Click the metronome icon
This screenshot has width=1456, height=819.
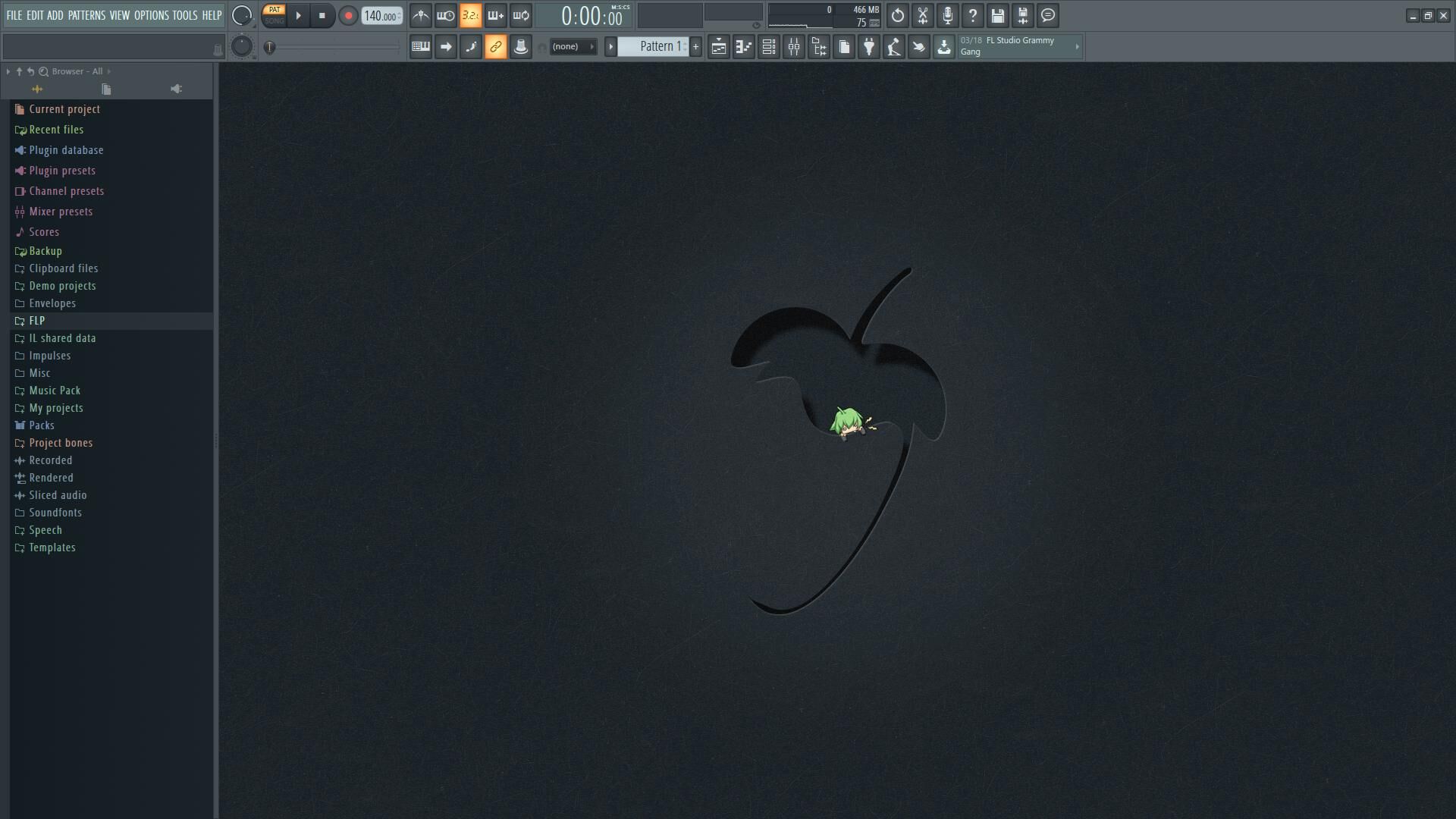pyautogui.click(x=421, y=15)
